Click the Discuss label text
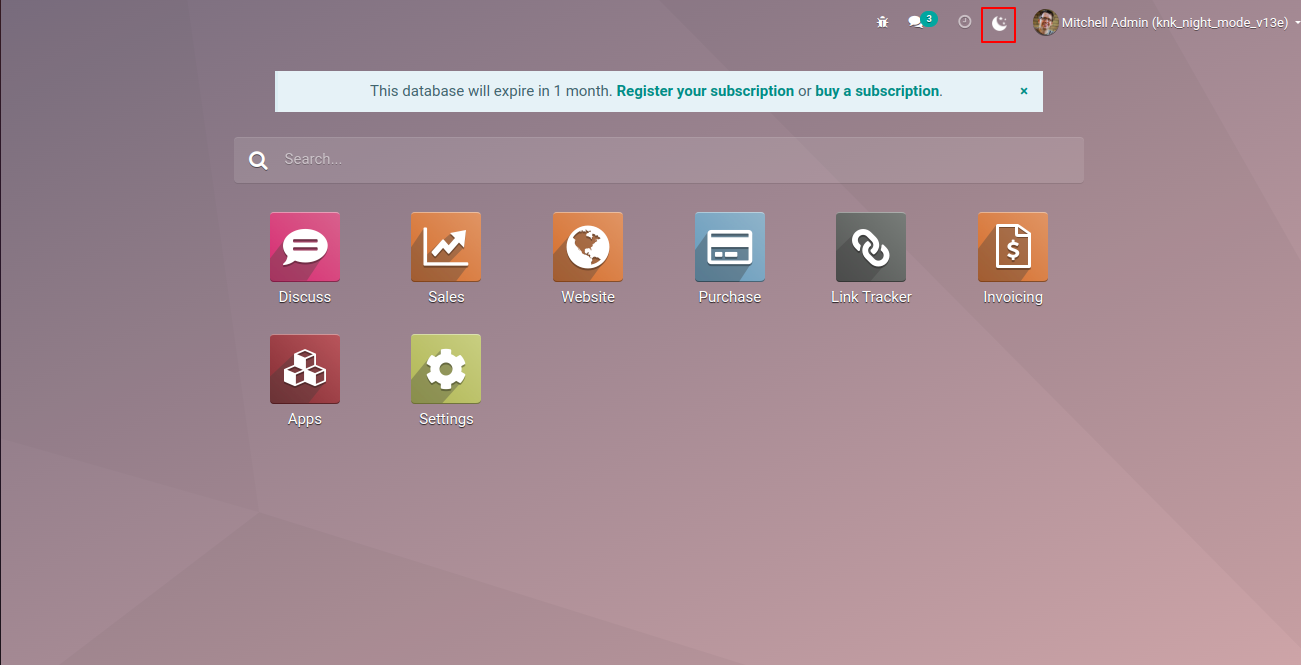Image resolution: width=1301 pixels, height=665 pixels. tap(305, 297)
